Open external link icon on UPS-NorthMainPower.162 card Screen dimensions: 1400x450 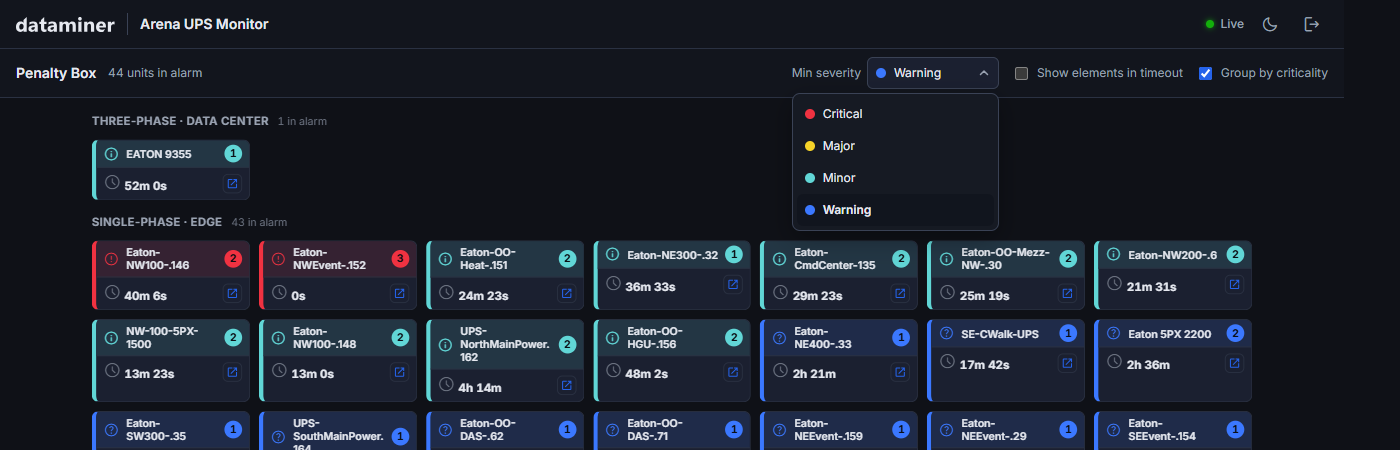tap(566, 386)
